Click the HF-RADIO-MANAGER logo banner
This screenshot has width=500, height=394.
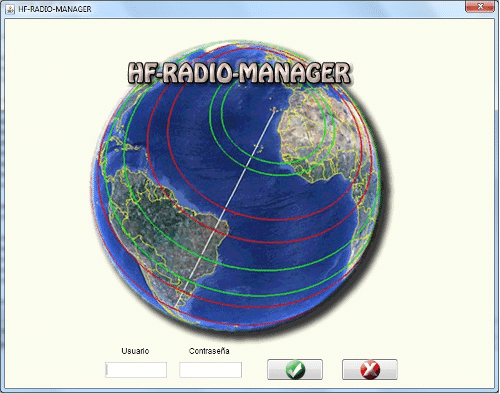pos(239,73)
